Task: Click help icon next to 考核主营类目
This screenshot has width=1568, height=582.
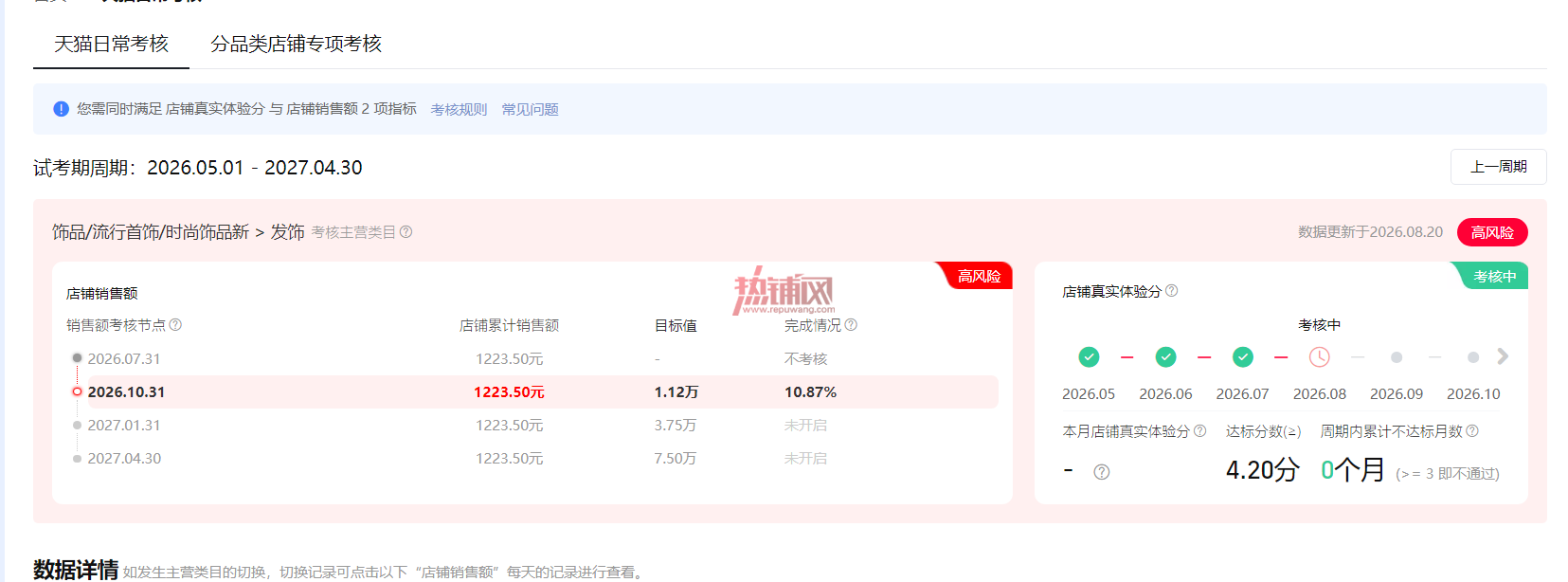Action: click(406, 232)
